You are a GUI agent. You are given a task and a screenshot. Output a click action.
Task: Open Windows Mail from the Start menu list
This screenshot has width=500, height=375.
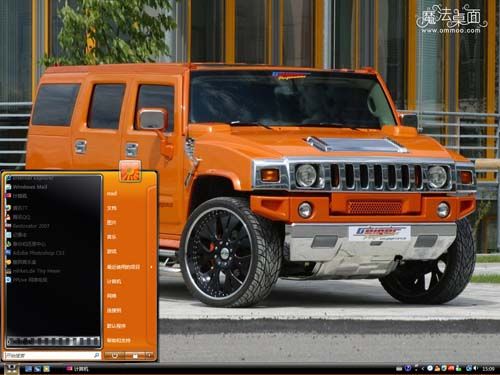click(x=29, y=187)
